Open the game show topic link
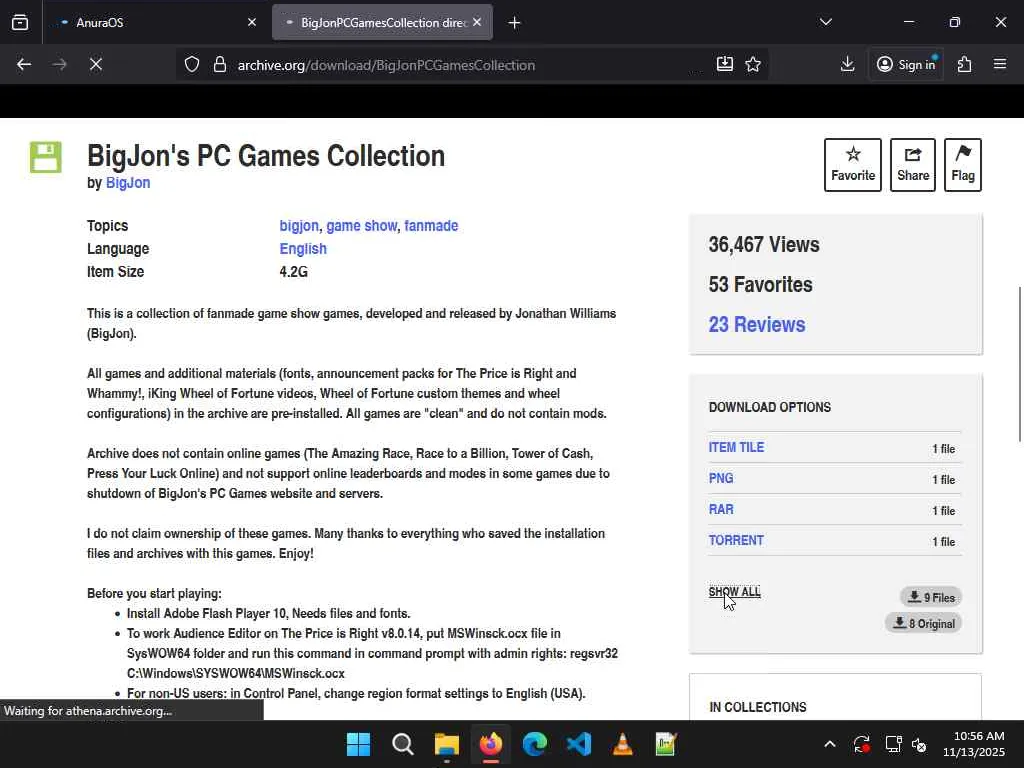The width and height of the screenshot is (1024, 768). (x=362, y=226)
